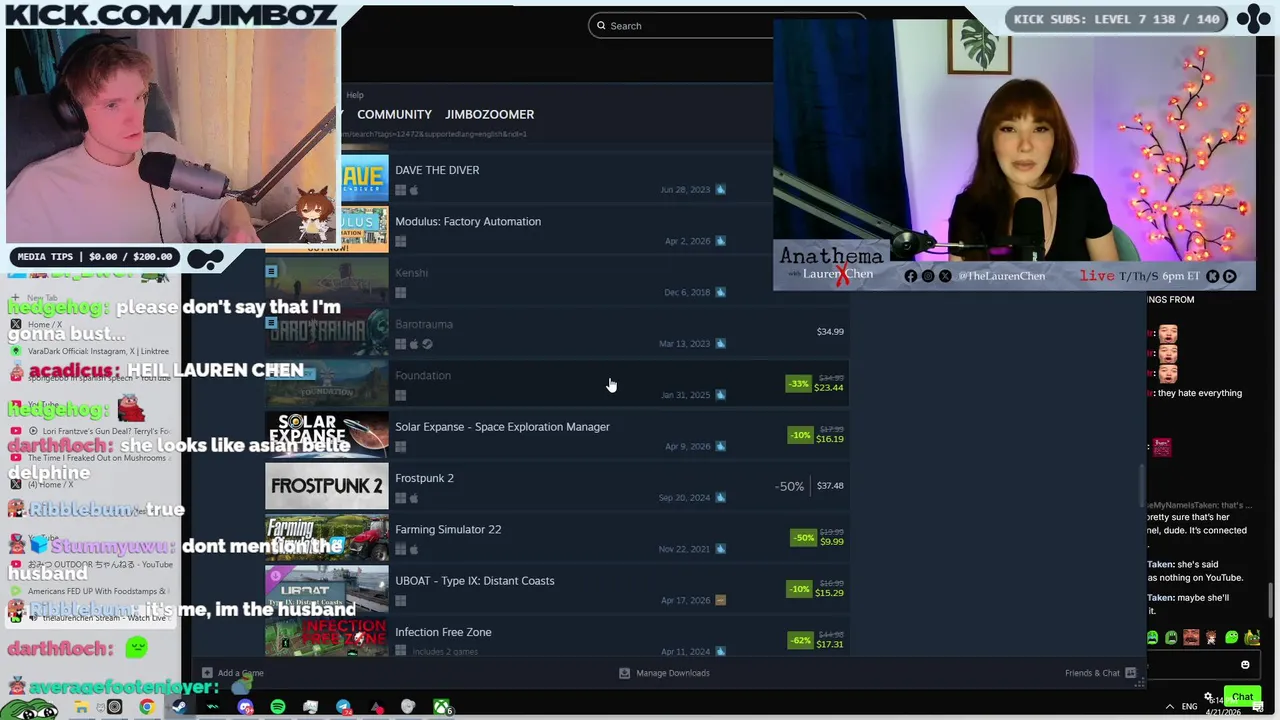Open Friends & Chat link

click(x=1092, y=673)
